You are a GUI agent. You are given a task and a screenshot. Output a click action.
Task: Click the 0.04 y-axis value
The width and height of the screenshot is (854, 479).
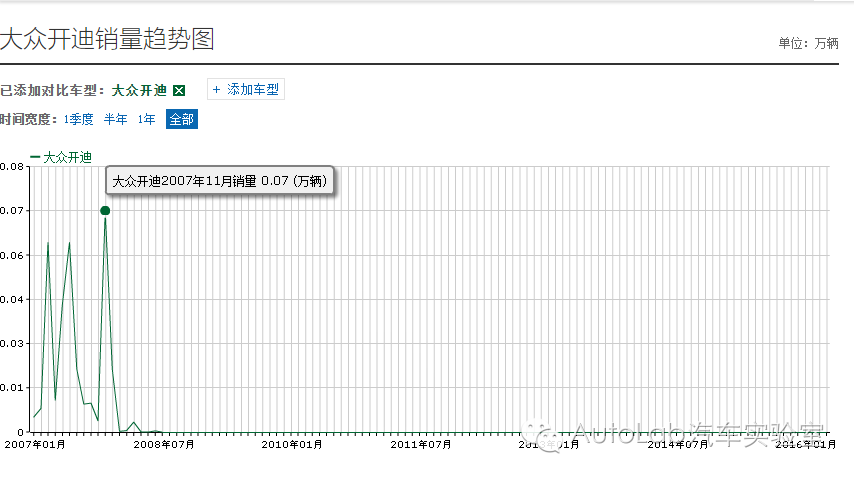[x=12, y=299]
